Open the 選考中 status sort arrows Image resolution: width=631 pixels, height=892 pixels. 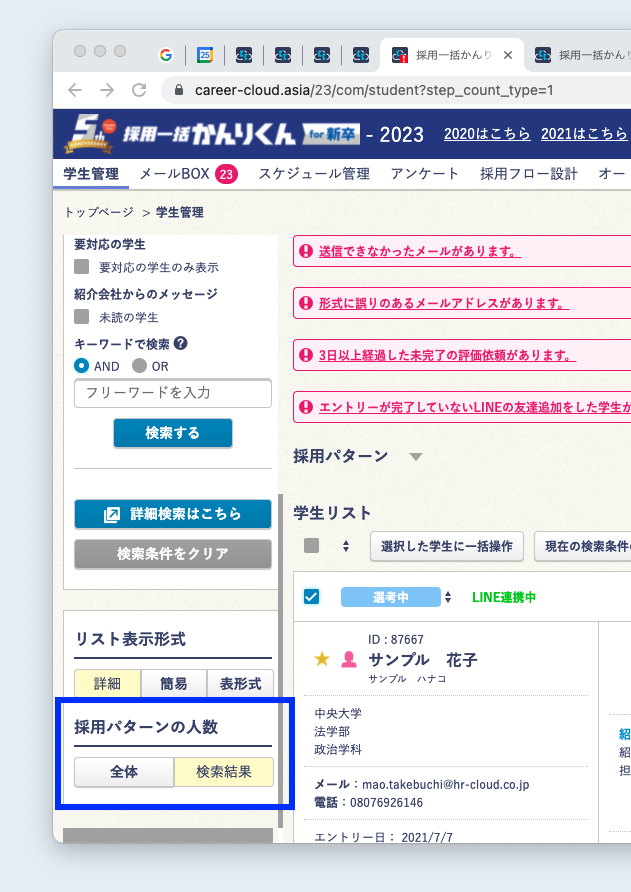click(x=449, y=597)
